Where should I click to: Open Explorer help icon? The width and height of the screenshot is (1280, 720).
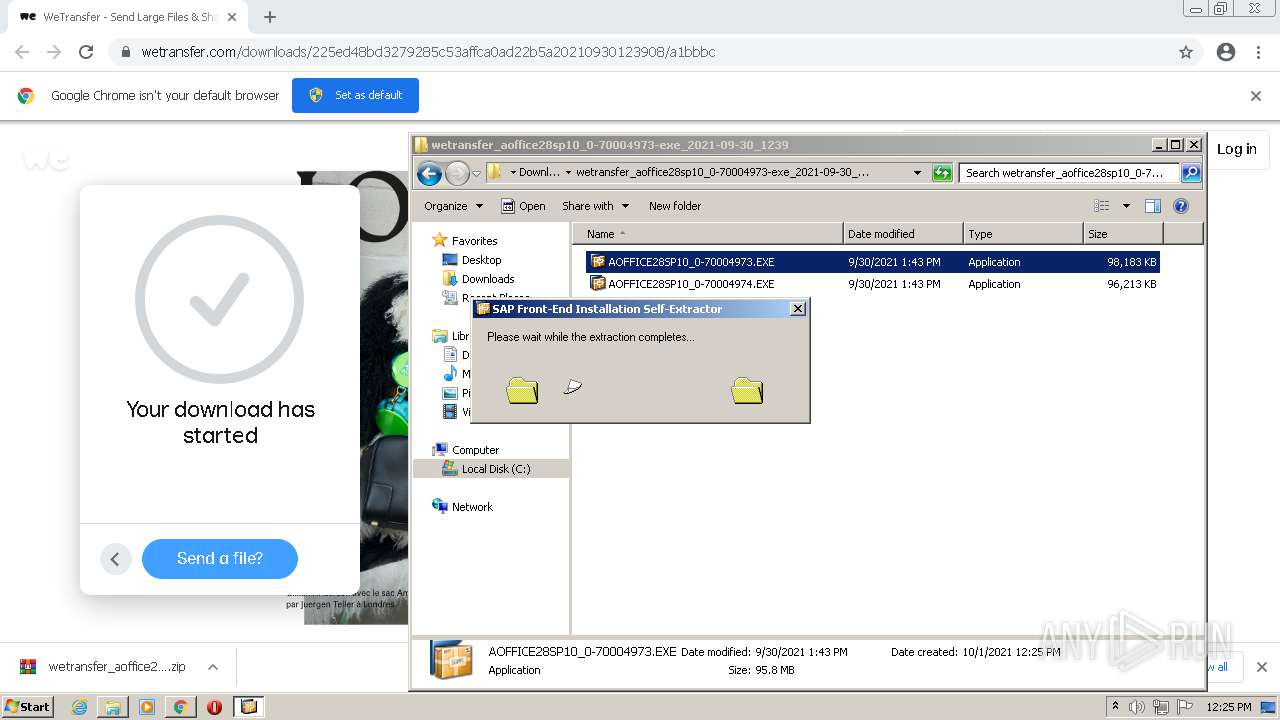click(1181, 206)
